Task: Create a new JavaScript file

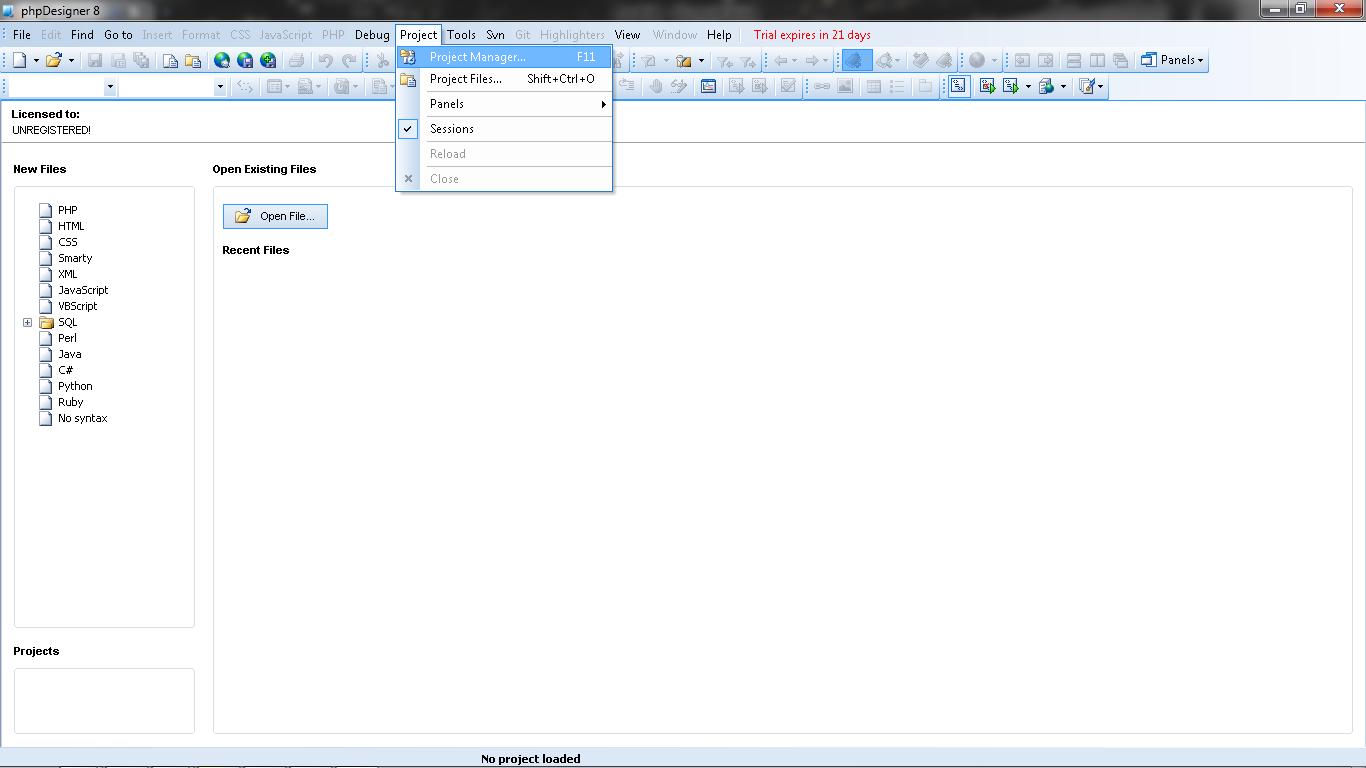Action: pos(83,290)
